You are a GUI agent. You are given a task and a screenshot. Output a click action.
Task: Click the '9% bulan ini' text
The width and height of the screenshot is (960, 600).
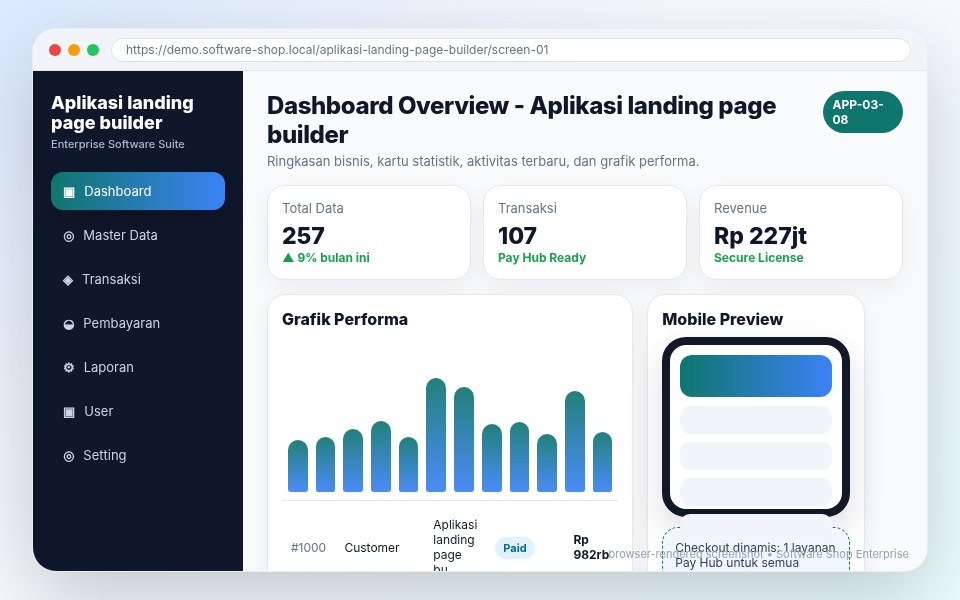tap(333, 258)
